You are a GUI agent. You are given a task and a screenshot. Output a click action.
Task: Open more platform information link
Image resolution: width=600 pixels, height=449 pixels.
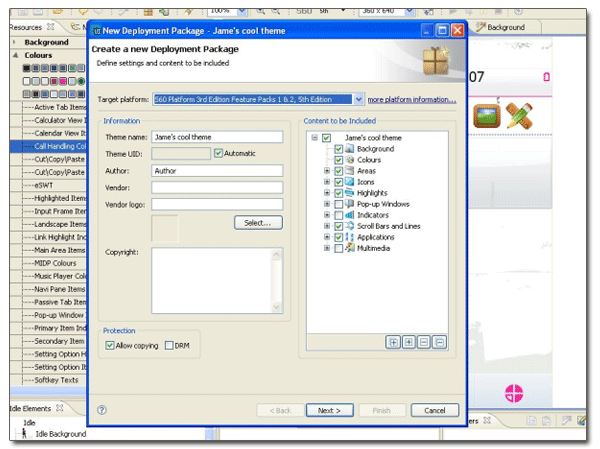click(412, 100)
